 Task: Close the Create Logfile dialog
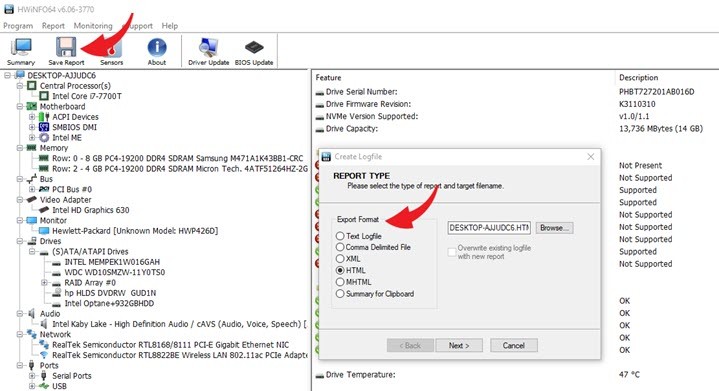591,157
